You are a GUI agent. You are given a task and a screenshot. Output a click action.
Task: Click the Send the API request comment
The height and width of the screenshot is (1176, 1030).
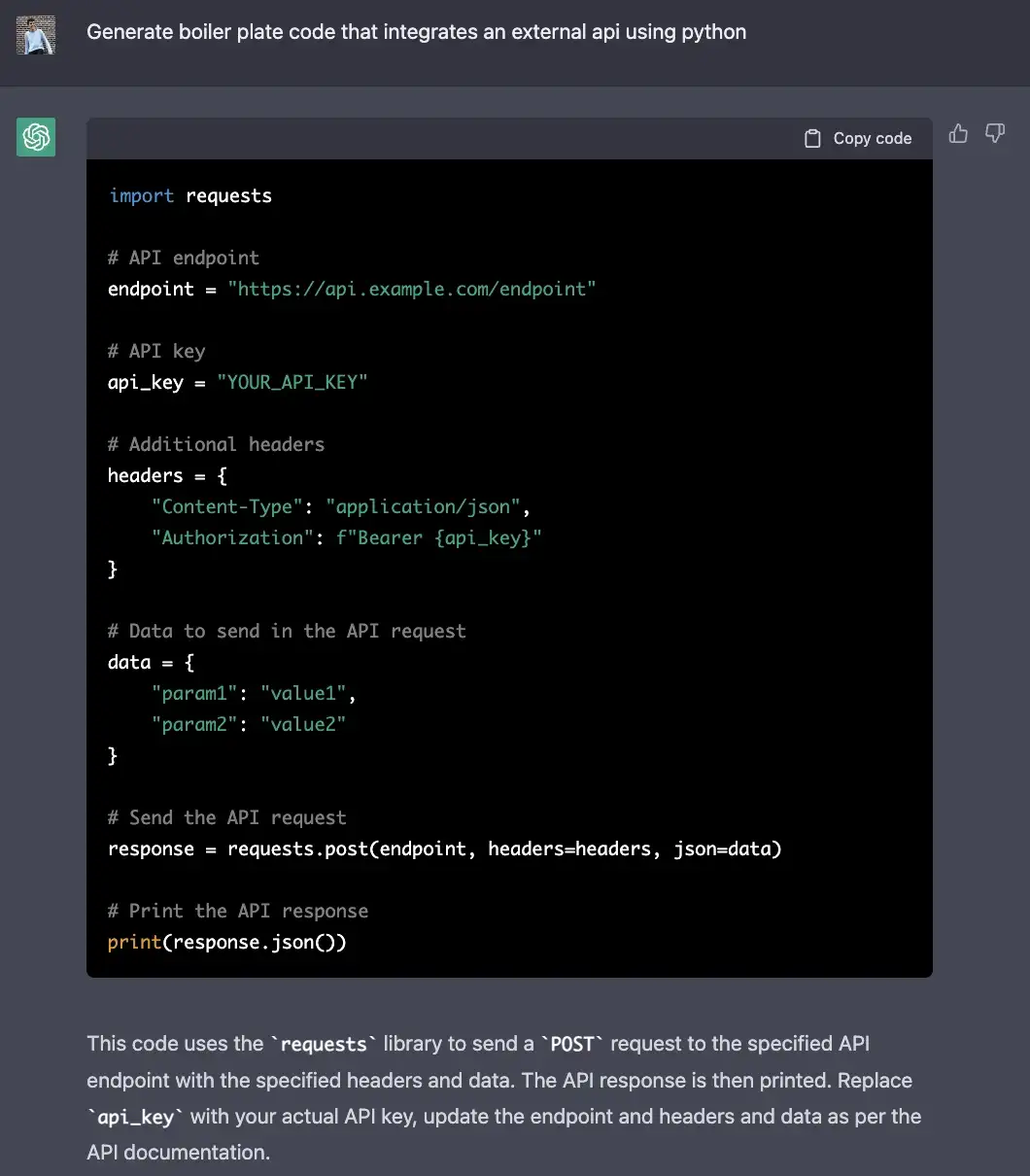pos(226,817)
